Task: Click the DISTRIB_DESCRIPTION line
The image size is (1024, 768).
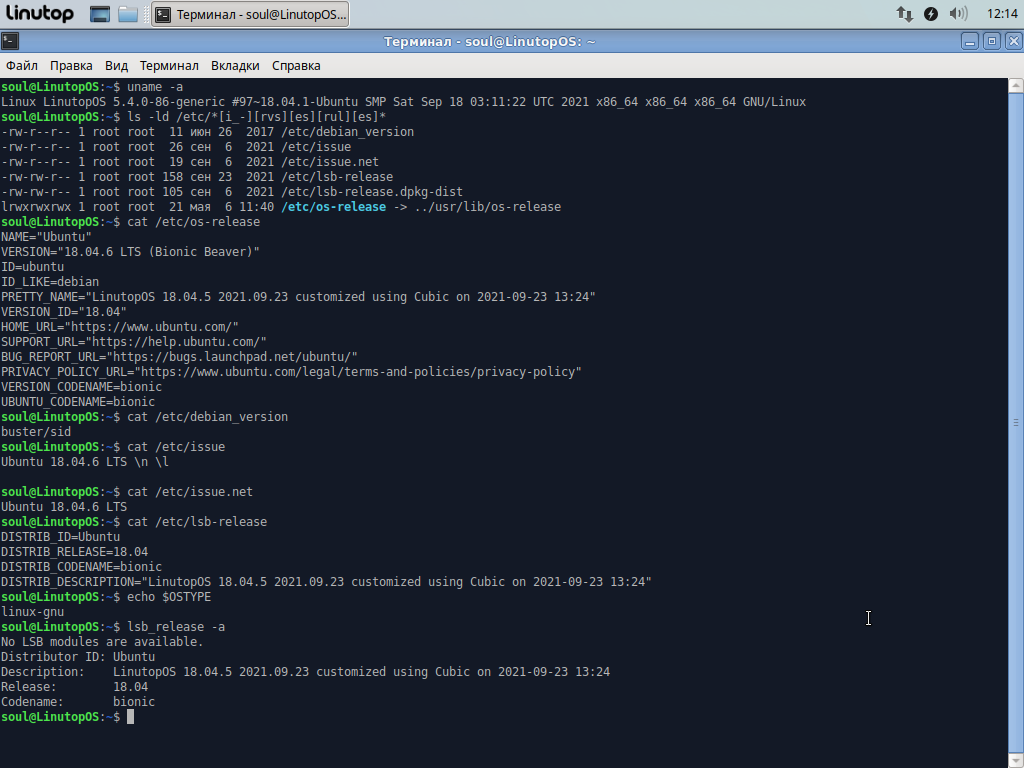Action: (326, 583)
